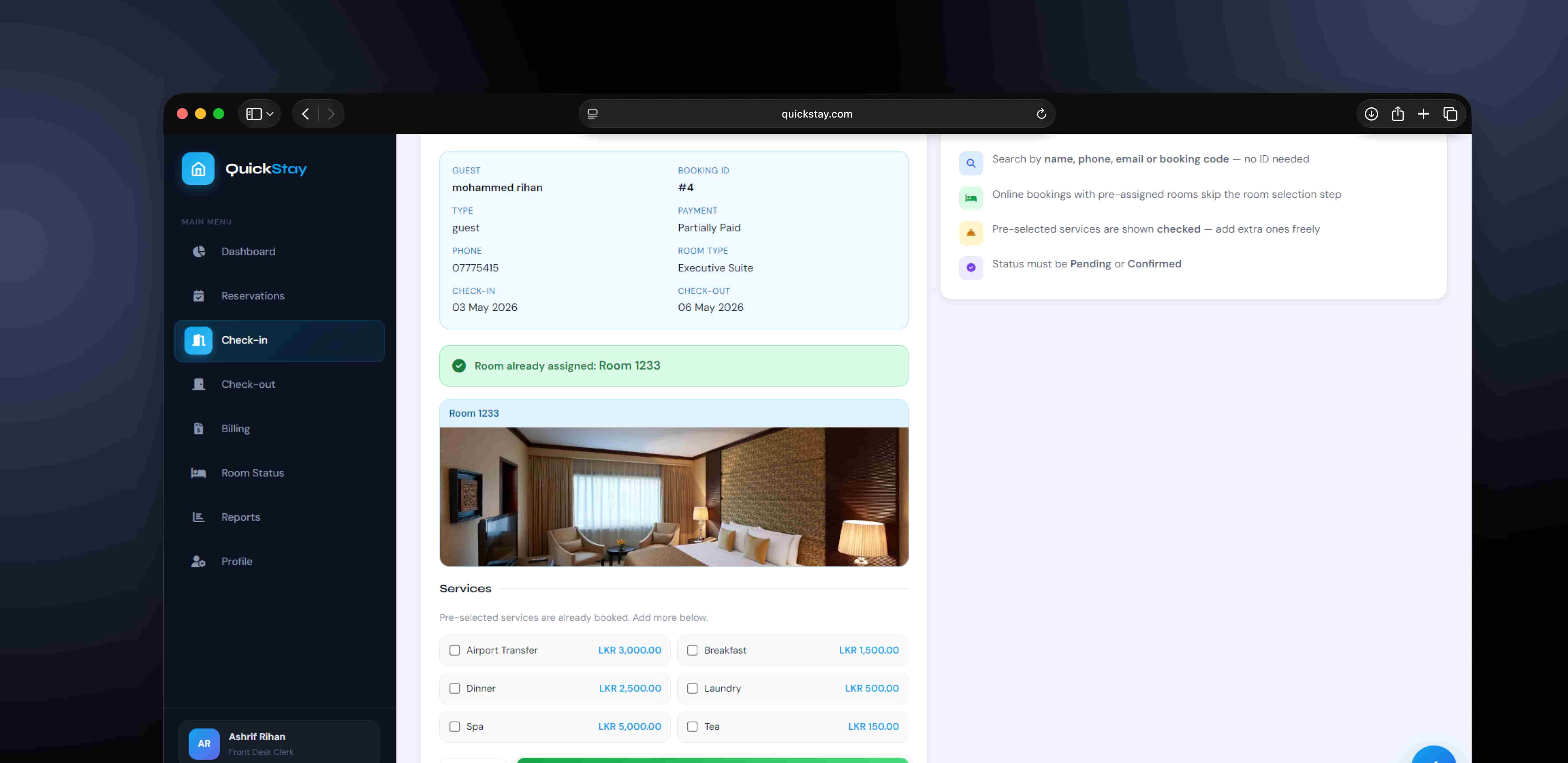Check the Tea service option
1568x763 pixels.
tap(692, 726)
